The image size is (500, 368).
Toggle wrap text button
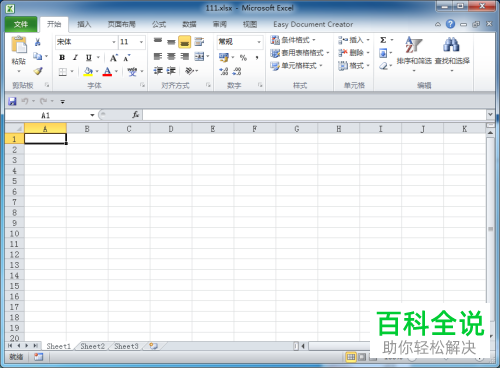pyautogui.click(x=199, y=42)
